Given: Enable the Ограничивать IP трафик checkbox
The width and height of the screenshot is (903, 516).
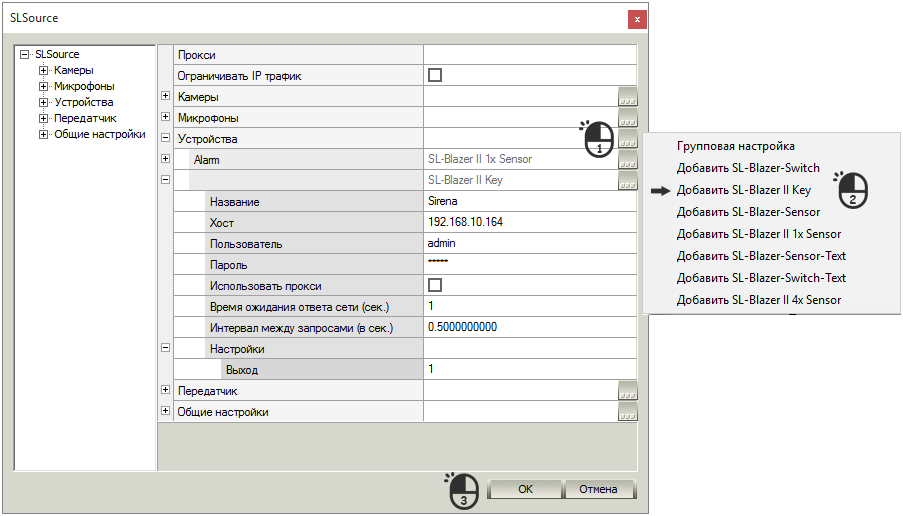Looking at the screenshot, I should tap(435, 75).
